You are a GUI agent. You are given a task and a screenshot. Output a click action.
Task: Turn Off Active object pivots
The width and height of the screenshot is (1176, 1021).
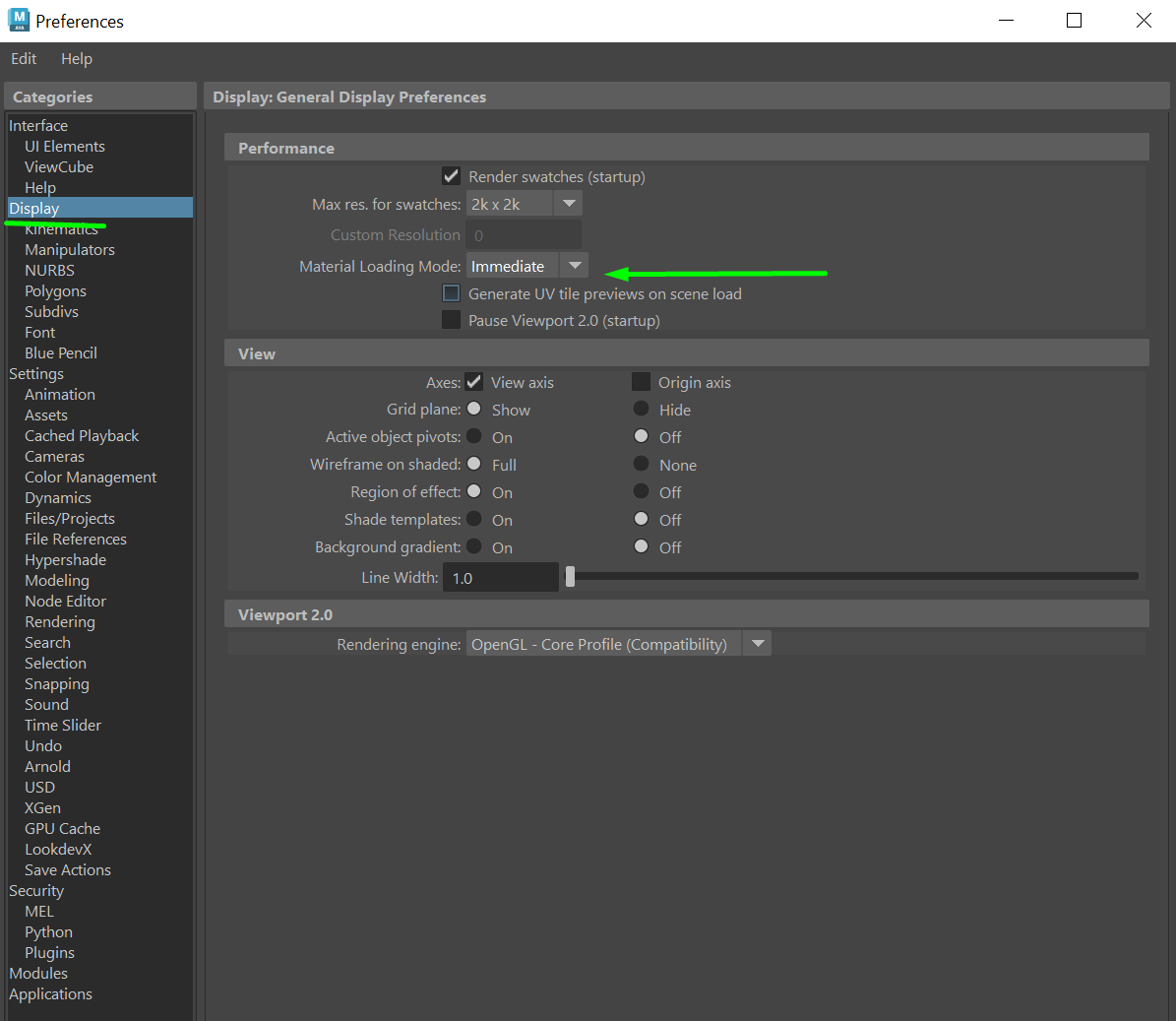tap(641, 436)
